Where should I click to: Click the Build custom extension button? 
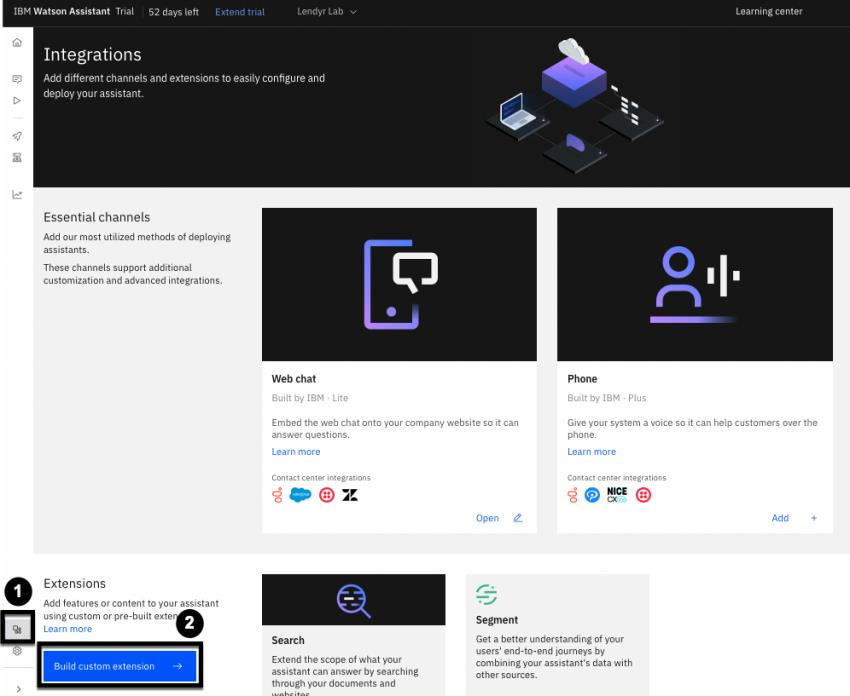click(x=120, y=666)
